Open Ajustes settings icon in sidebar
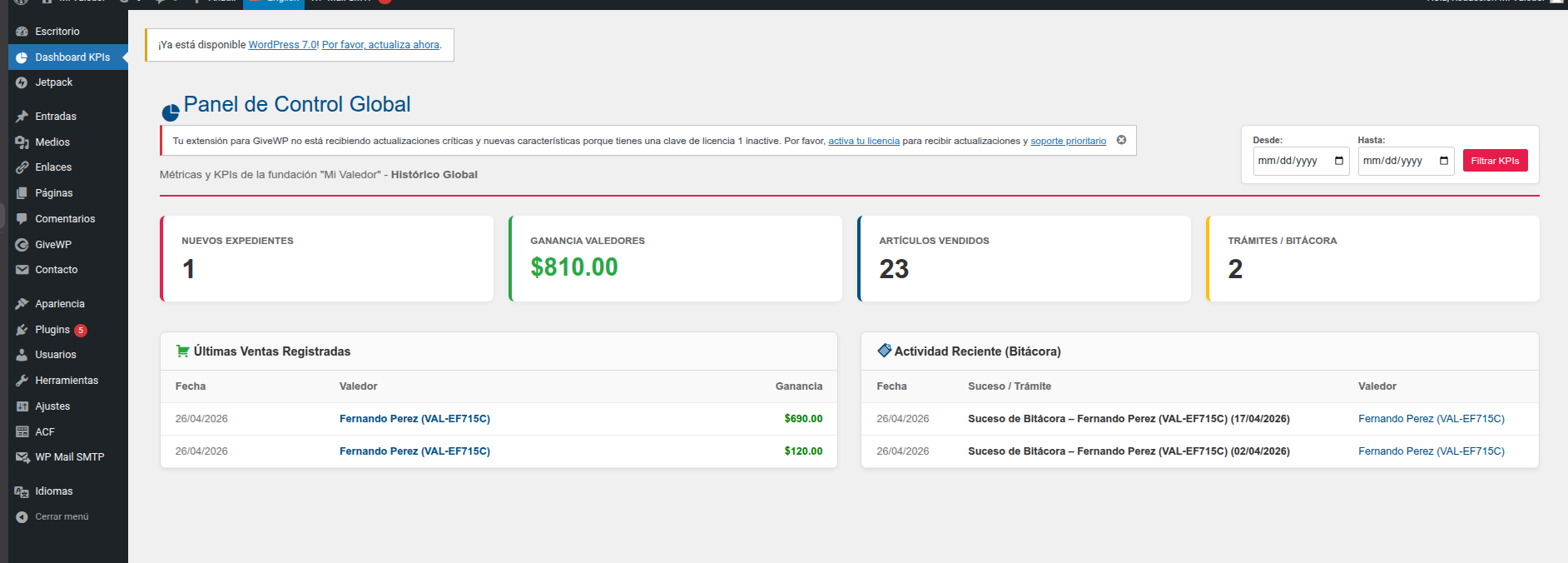This screenshot has height=563, width=1568. tap(22, 406)
